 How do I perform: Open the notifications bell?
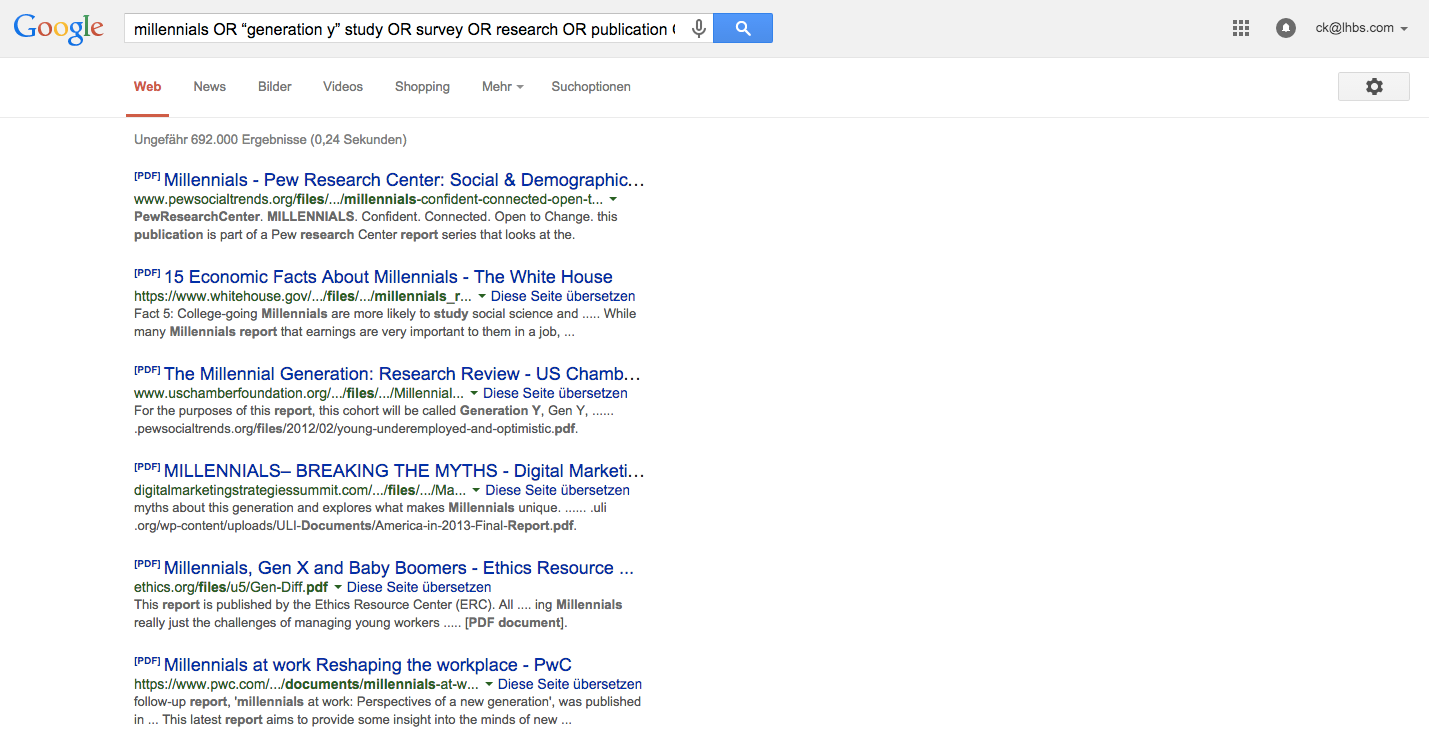tap(1286, 28)
